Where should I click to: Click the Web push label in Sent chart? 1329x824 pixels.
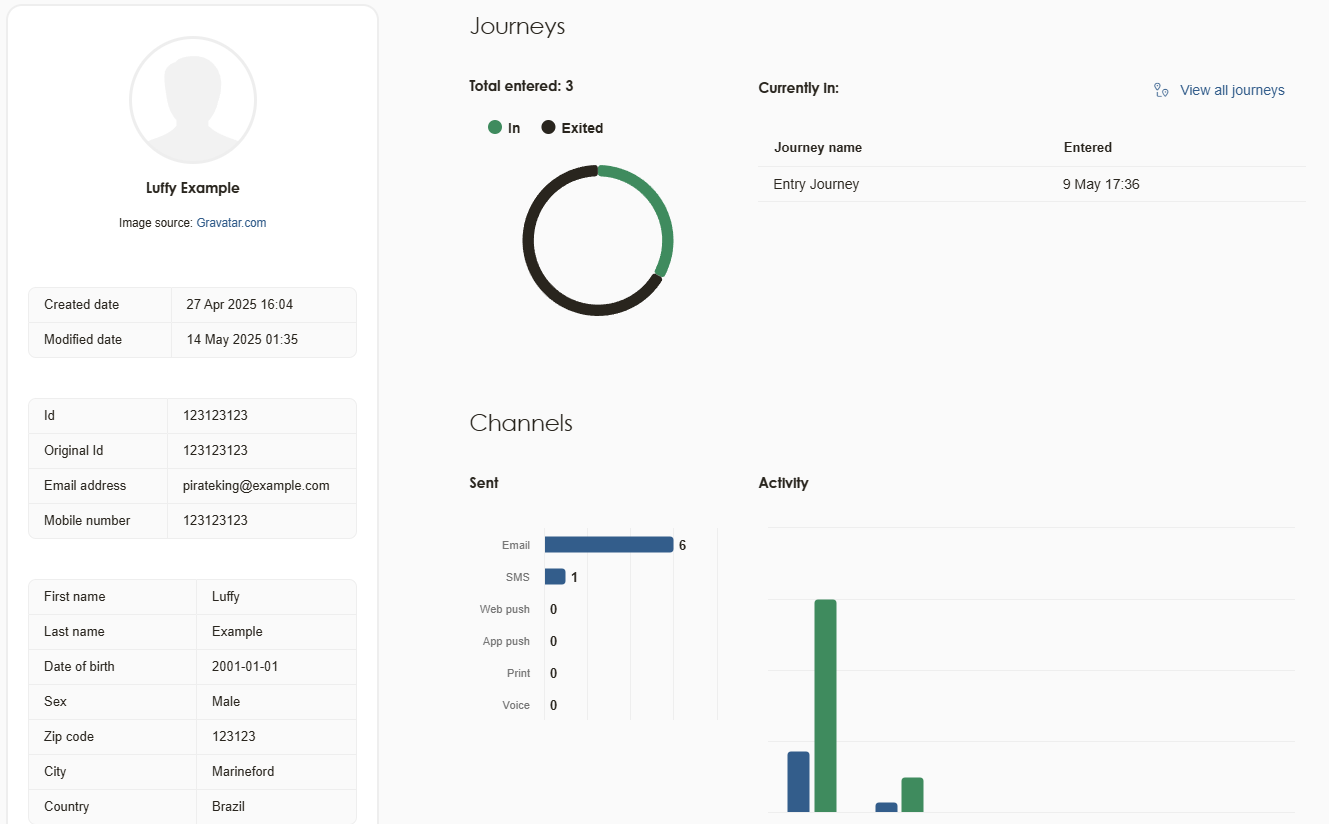click(x=505, y=609)
